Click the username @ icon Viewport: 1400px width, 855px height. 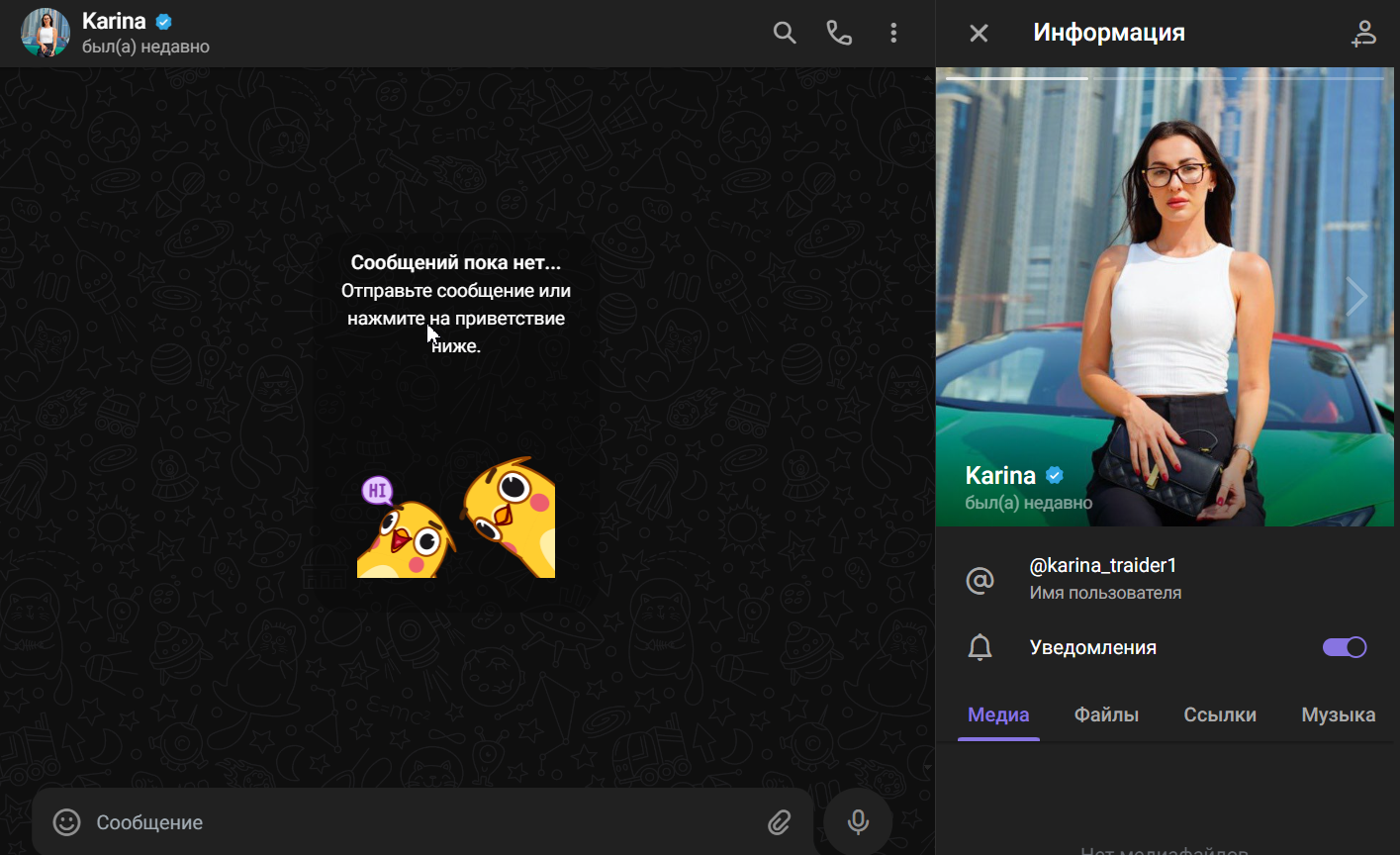pos(980,580)
